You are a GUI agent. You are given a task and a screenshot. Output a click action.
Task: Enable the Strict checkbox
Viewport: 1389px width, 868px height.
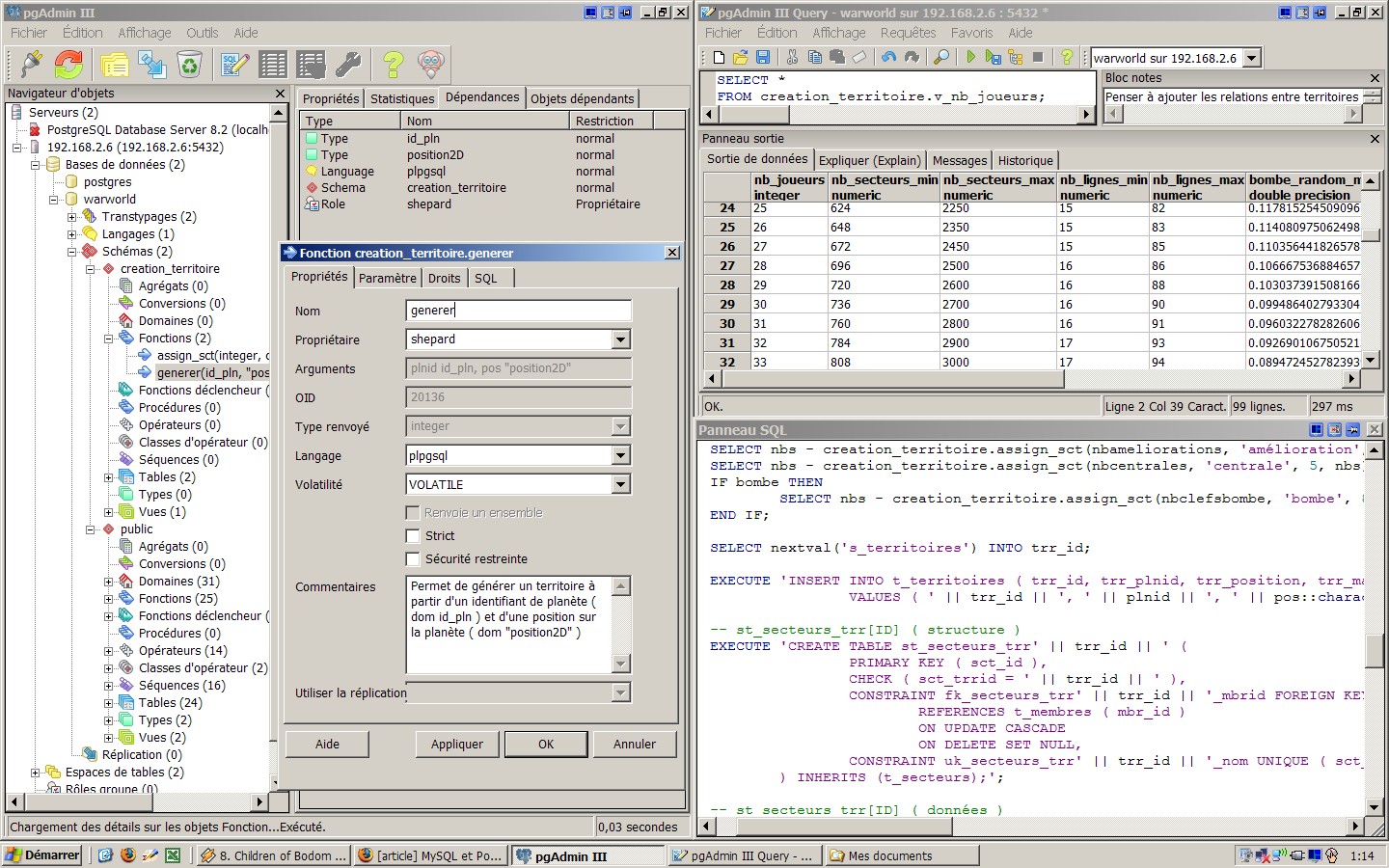(413, 536)
